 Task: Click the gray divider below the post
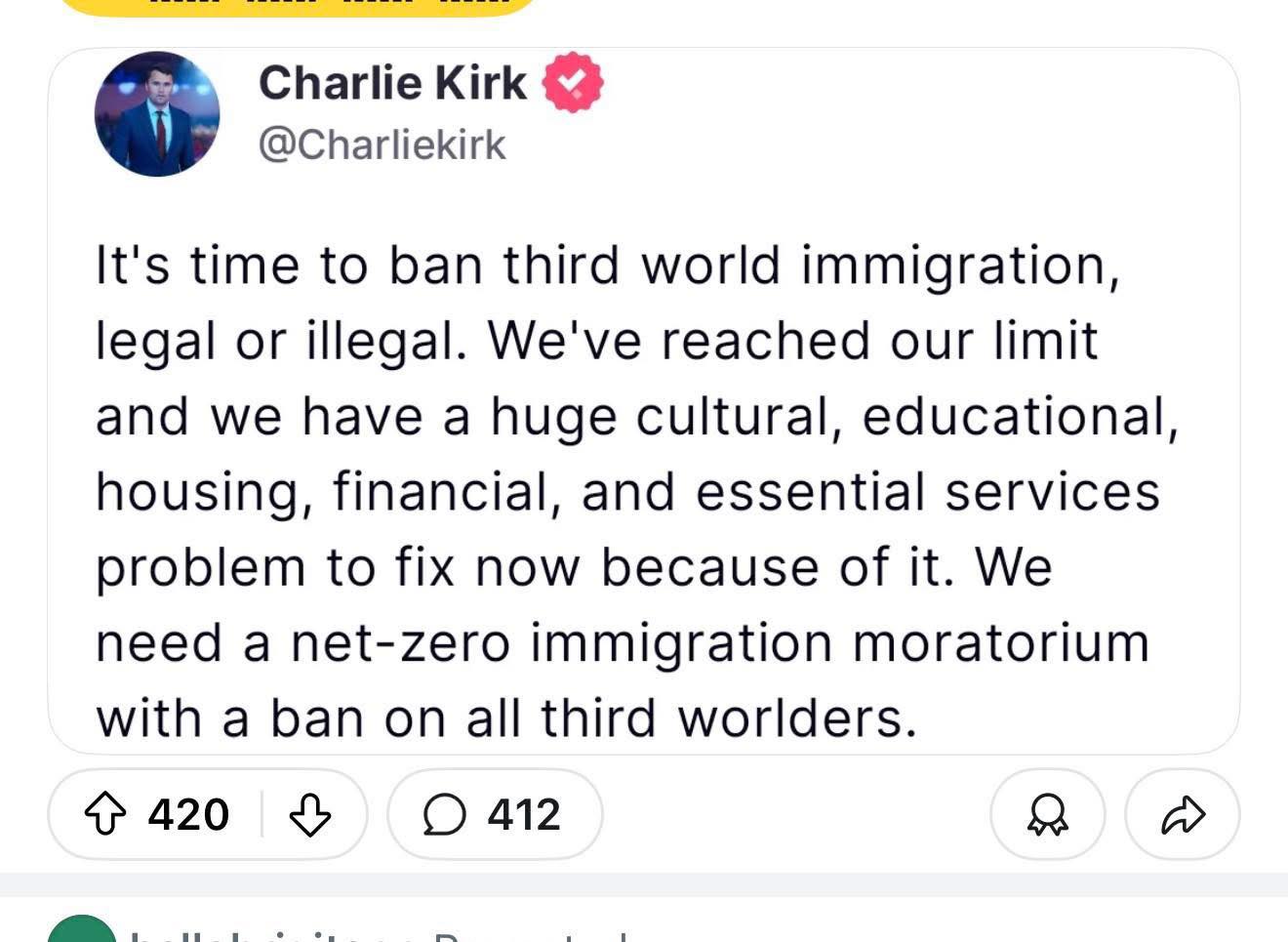click(x=644, y=884)
